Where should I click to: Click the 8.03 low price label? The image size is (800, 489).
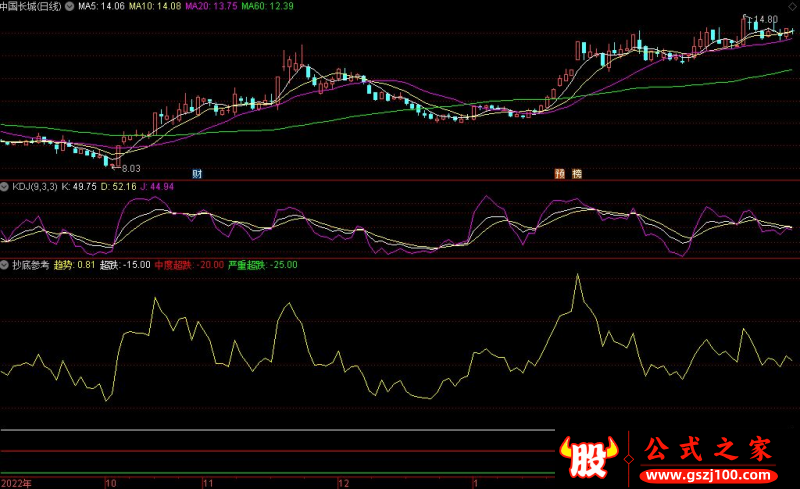tap(131, 168)
